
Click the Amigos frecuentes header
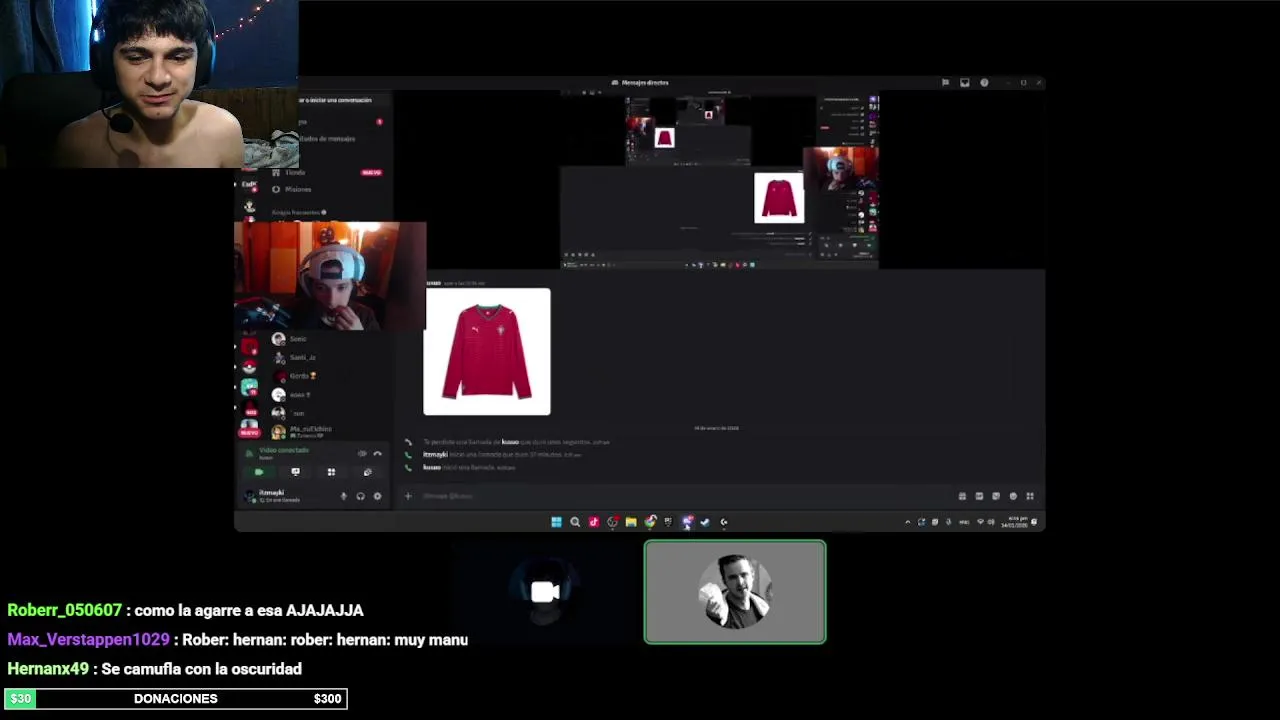click(298, 212)
